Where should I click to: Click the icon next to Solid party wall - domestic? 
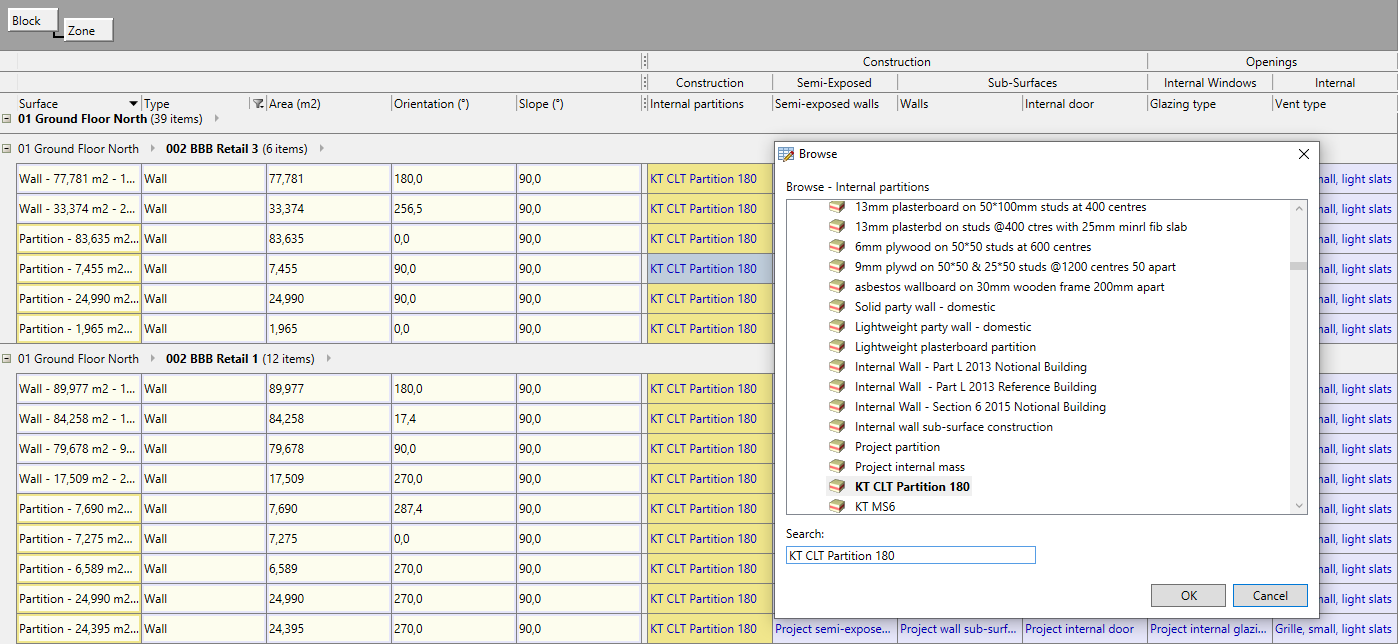coord(837,307)
